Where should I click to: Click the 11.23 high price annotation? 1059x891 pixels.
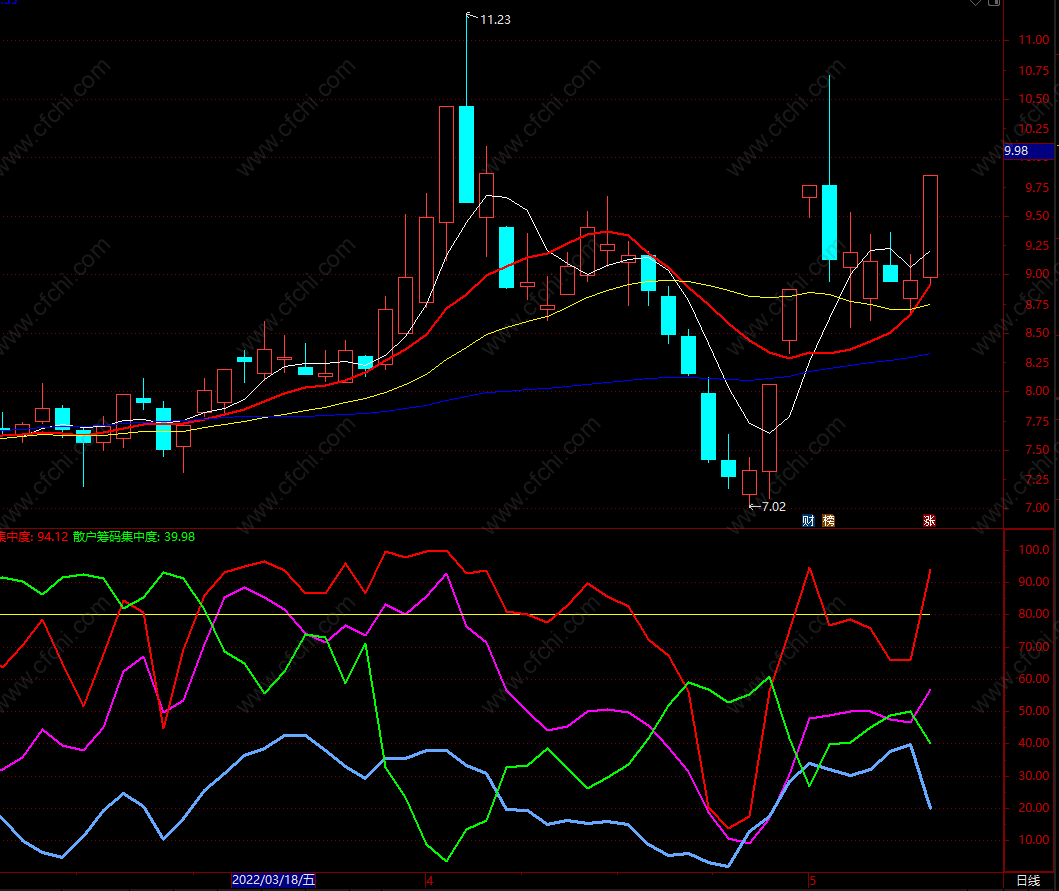click(x=495, y=20)
